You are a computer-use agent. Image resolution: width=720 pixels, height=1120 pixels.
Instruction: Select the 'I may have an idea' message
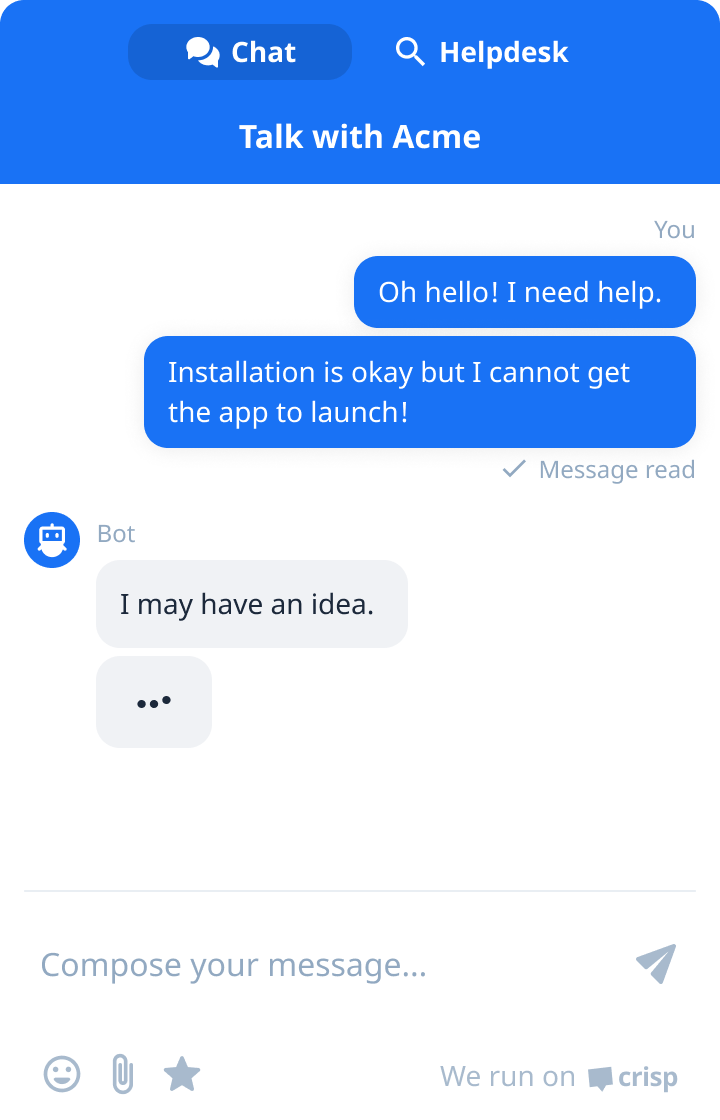[251, 603]
